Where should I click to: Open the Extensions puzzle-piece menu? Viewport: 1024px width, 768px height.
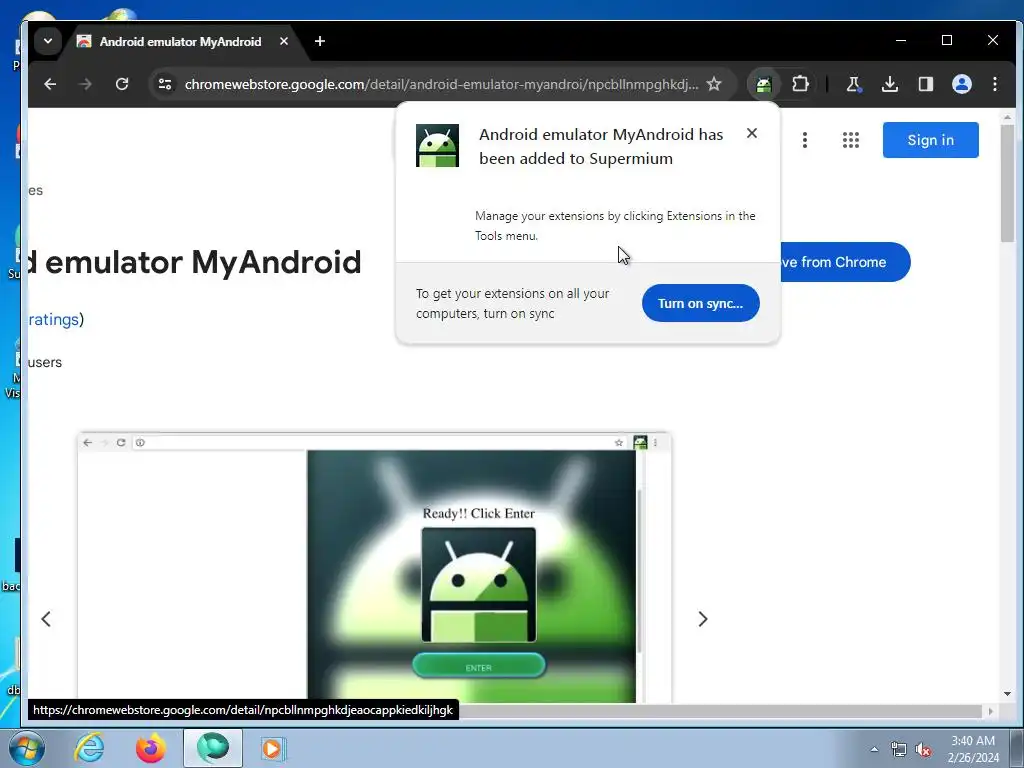pos(800,84)
